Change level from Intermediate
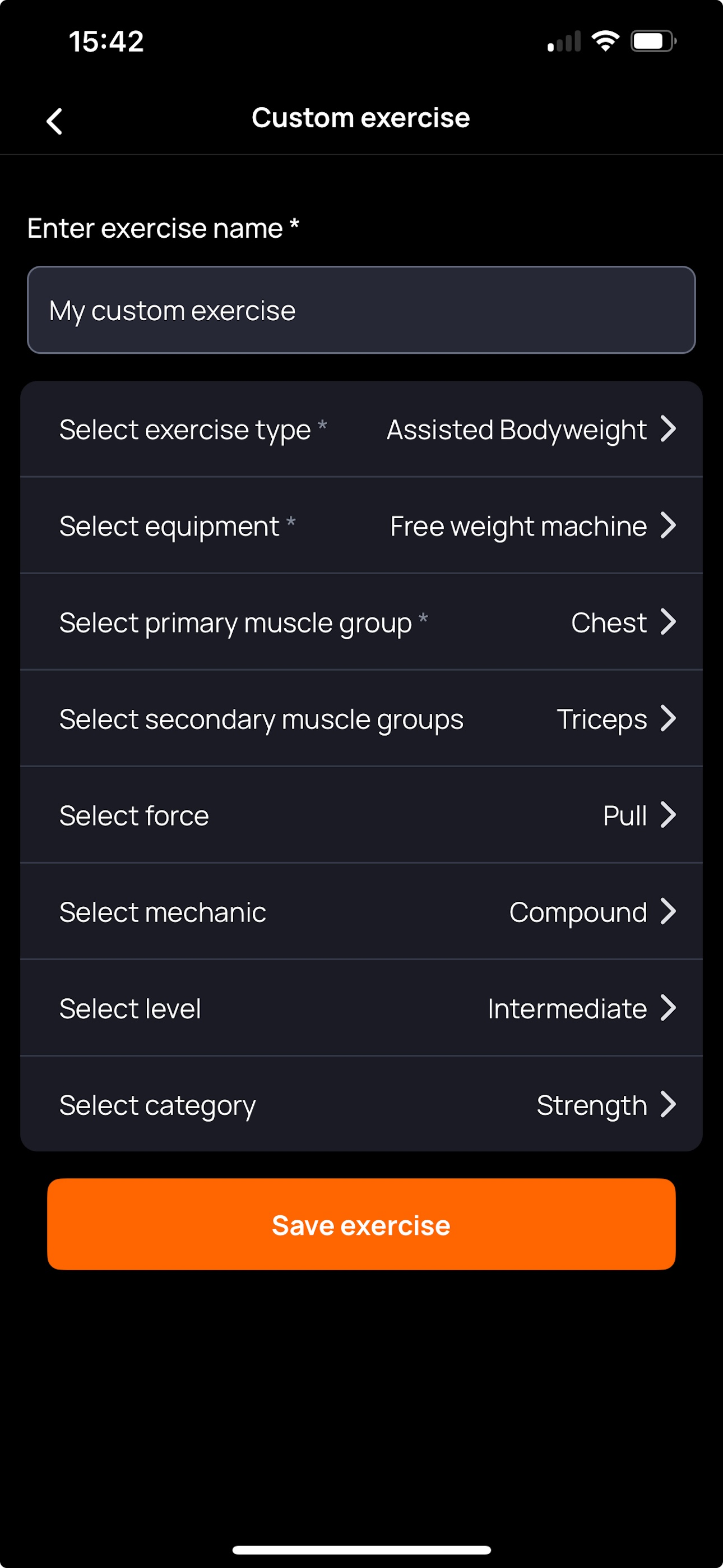The width and height of the screenshot is (723, 1568). [361, 1008]
